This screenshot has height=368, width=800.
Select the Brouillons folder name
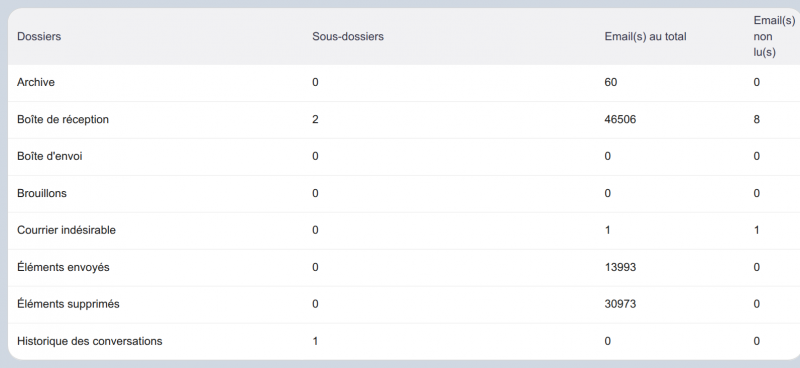pos(42,193)
